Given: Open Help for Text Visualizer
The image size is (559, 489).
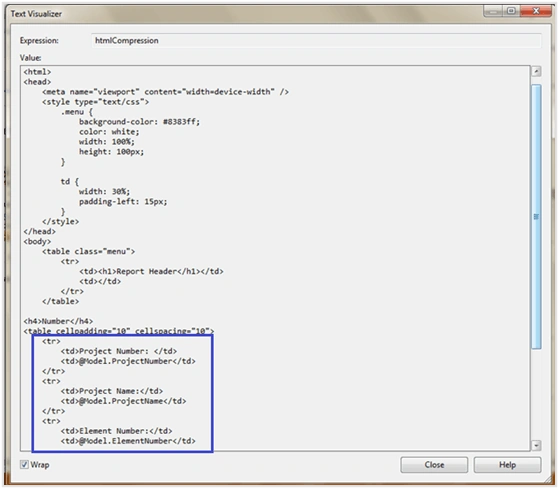Looking at the screenshot, I should (507, 465).
